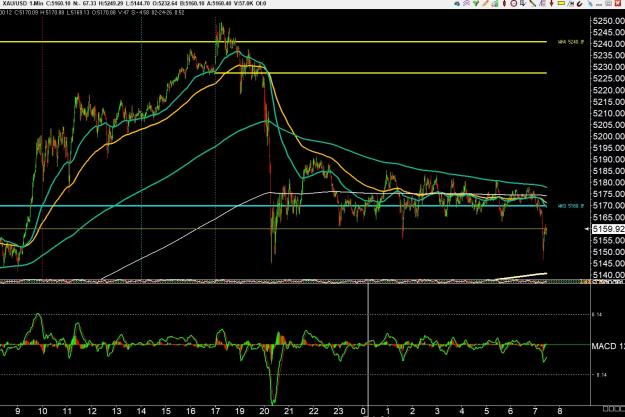The height and width of the screenshot is (417, 625).
Task: Select the yellow rectangle tool
Action: click(x=561, y=3)
